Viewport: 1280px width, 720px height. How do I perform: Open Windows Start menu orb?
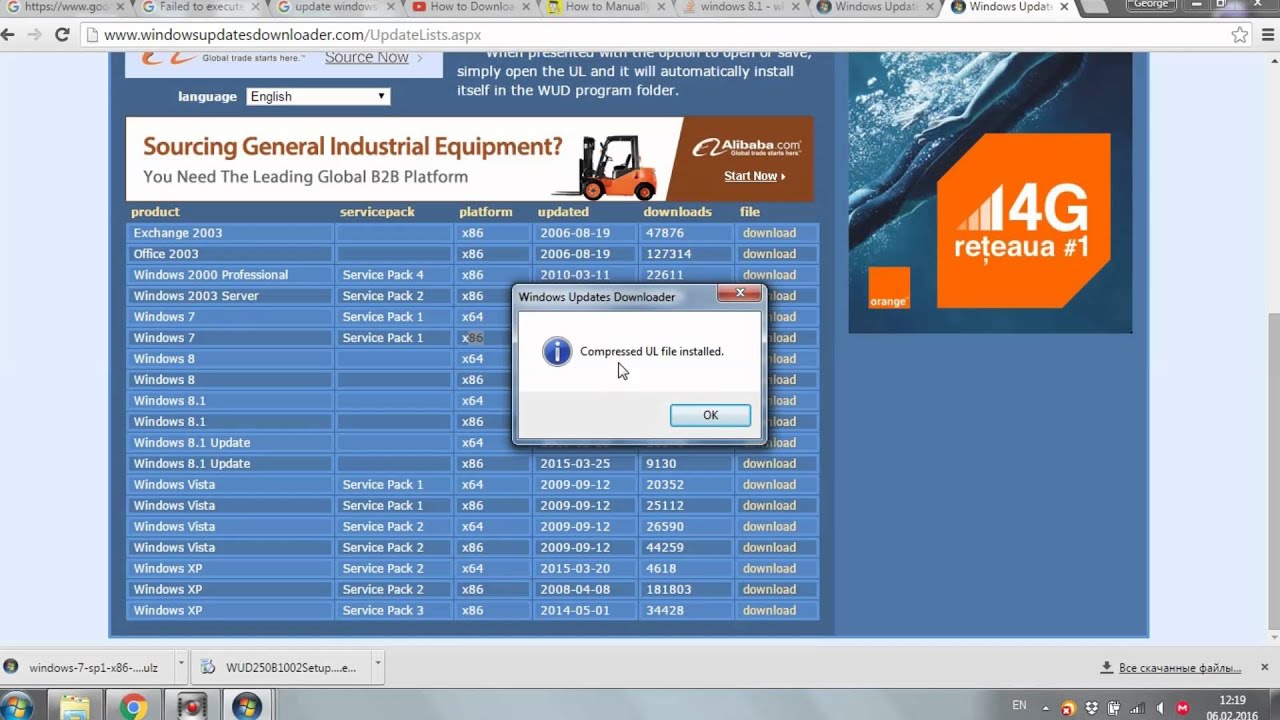pyautogui.click(x=16, y=707)
